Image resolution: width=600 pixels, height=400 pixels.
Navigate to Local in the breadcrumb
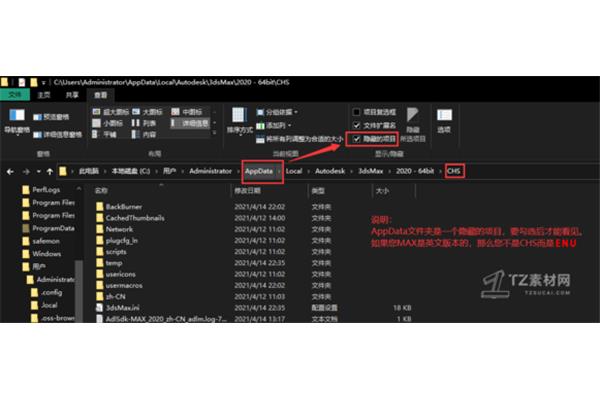point(294,171)
